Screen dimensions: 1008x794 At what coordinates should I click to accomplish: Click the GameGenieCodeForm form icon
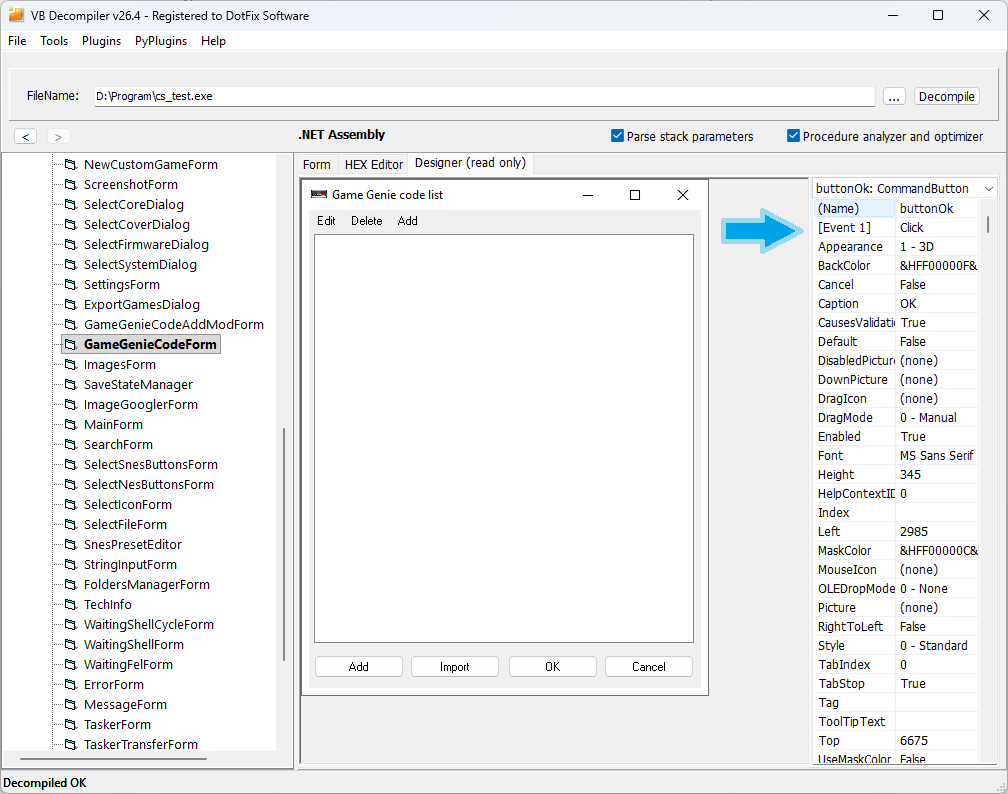pyautogui.click(x=71, y=345)
